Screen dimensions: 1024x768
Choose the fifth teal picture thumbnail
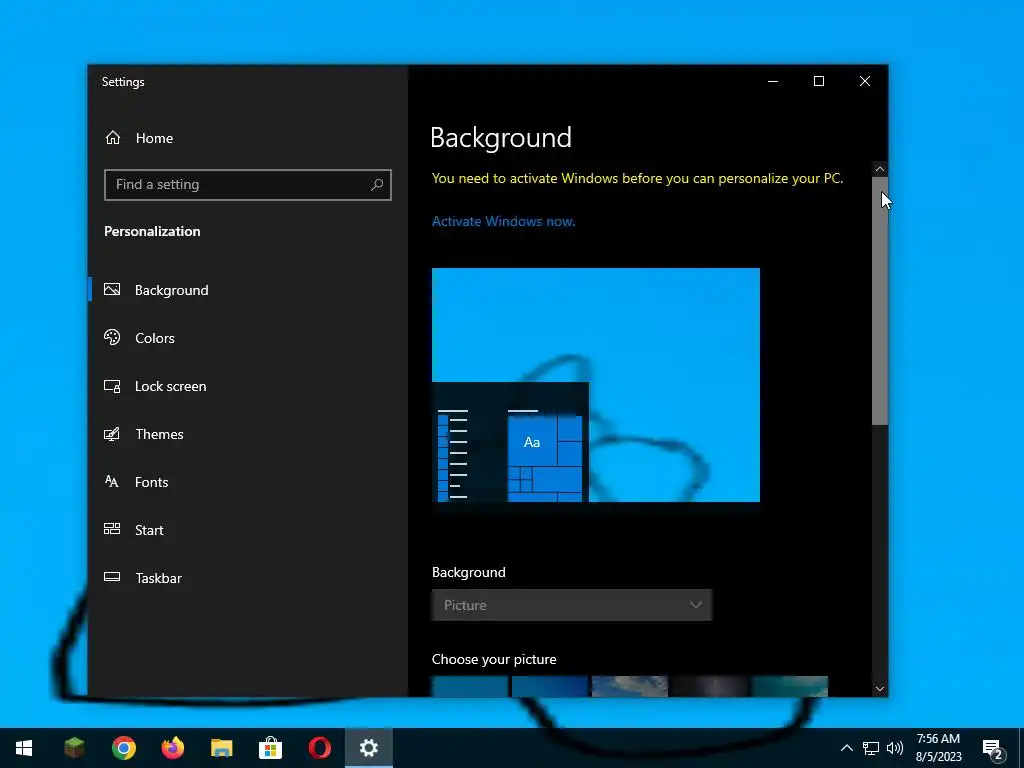tap(790, 686)
